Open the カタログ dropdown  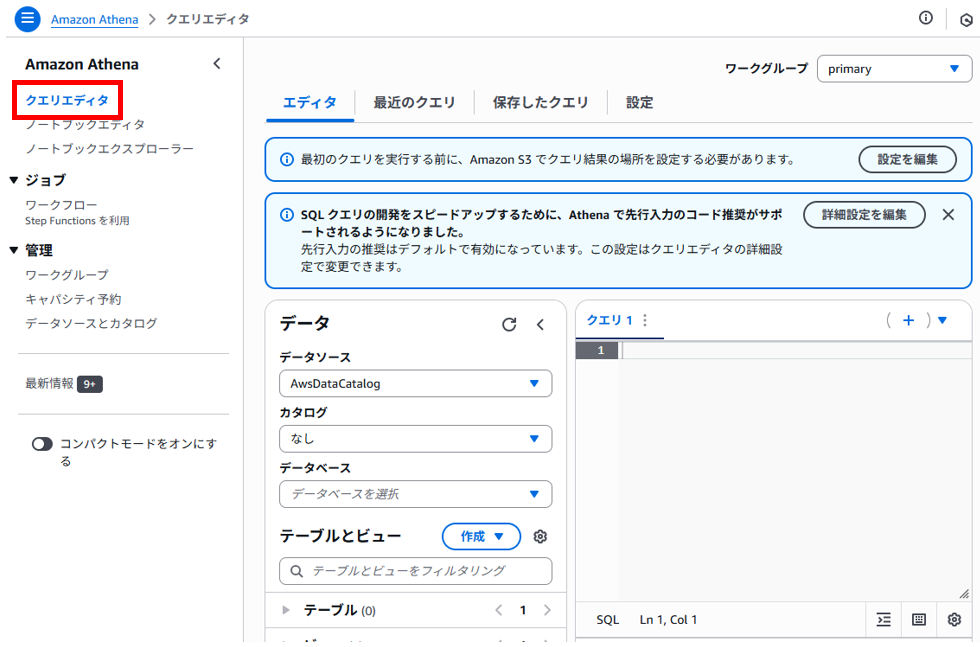tap(415, 439)
